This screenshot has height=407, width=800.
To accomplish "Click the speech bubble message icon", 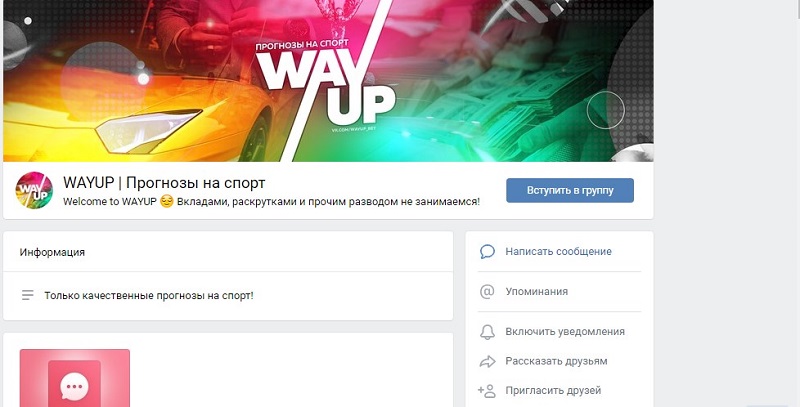I will point(487,251).
